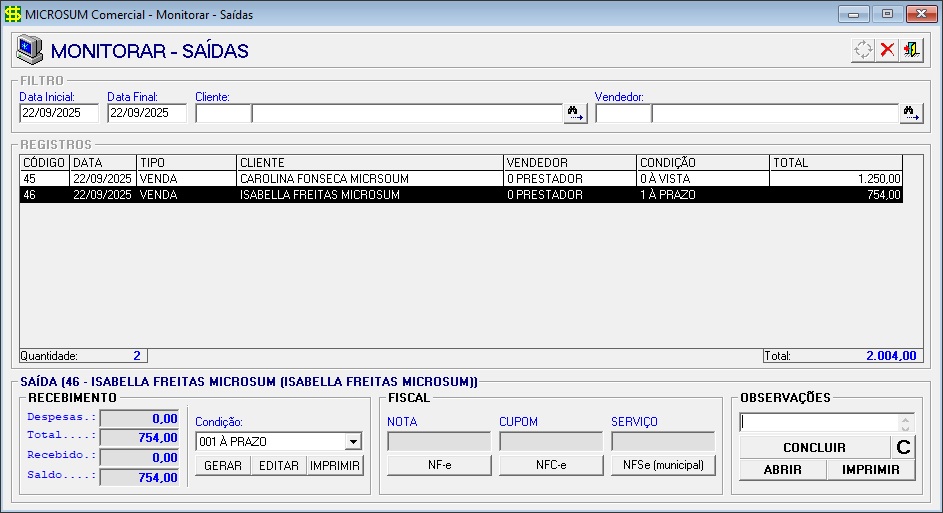943x513 pixels.
Task: Click the Saldo value field
Action: point(139,478)
